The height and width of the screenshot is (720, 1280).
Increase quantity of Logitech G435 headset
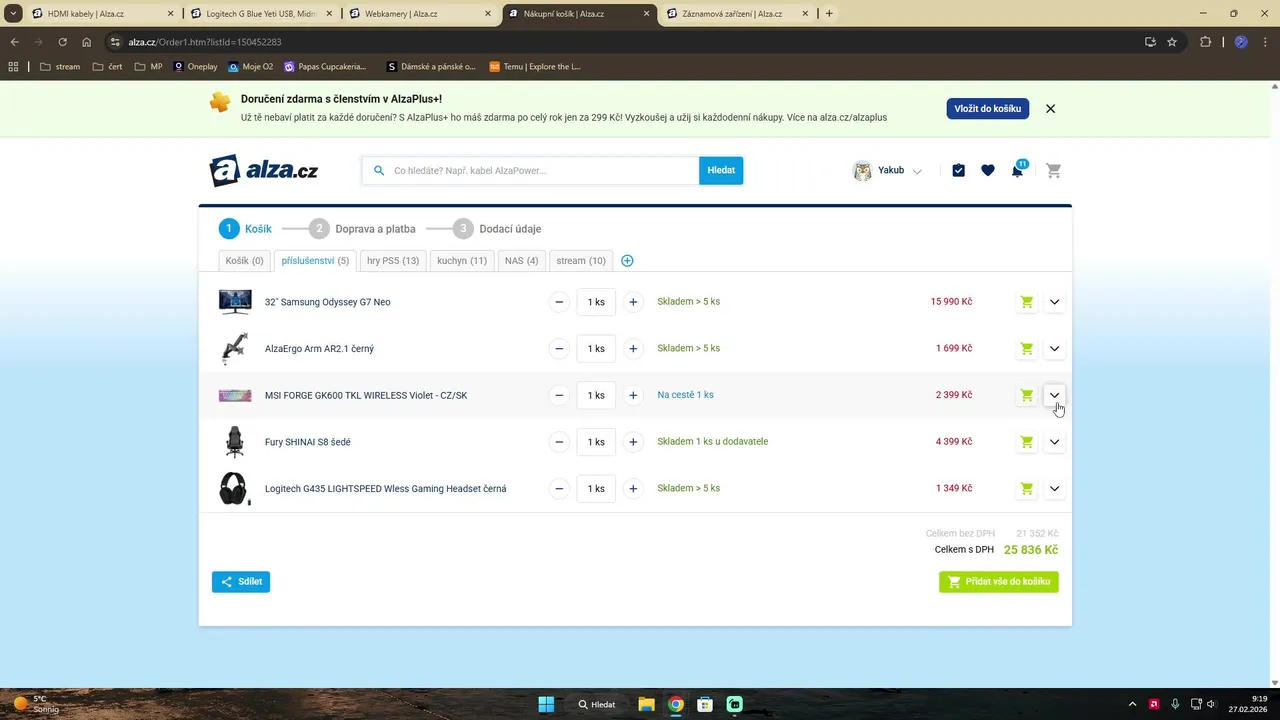click(x=633, y=489)
